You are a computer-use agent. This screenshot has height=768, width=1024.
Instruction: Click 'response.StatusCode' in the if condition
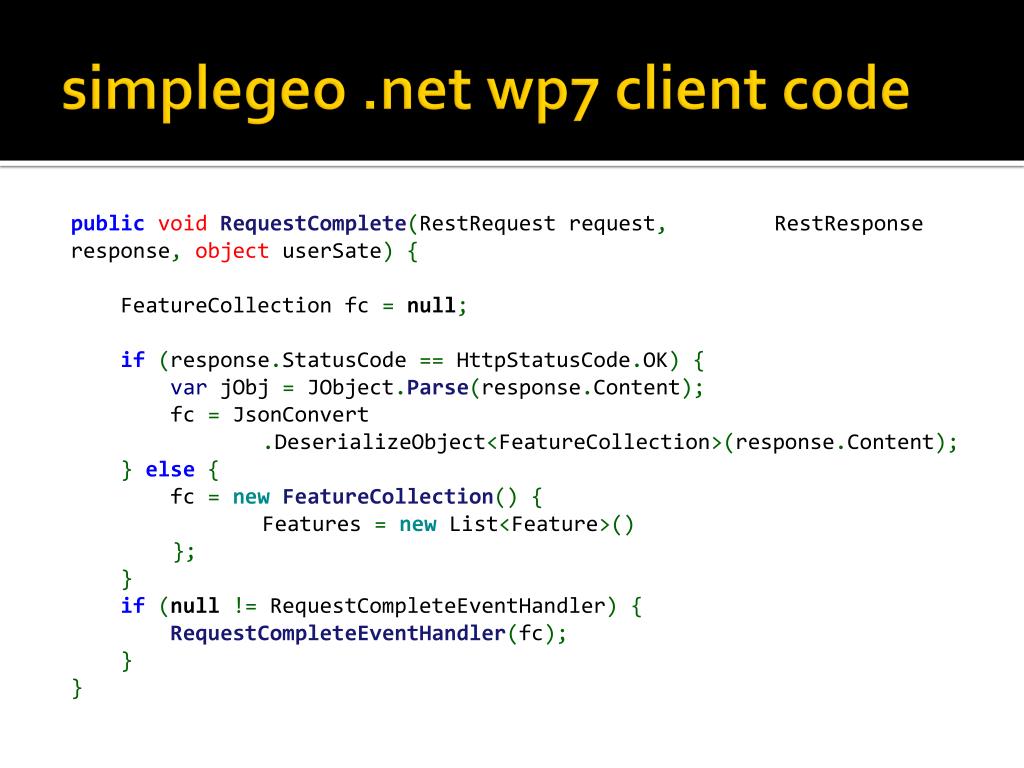[x=288, y=360]
